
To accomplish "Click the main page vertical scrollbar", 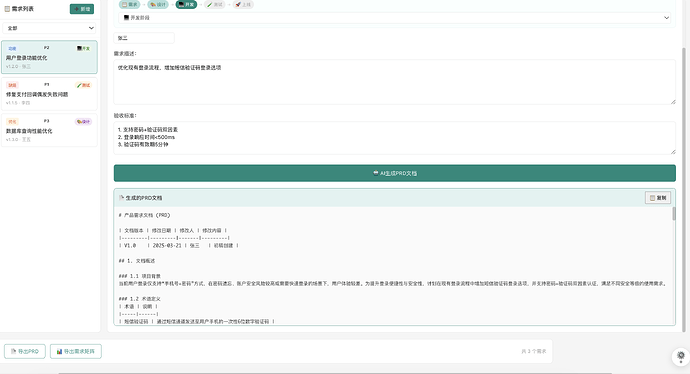I will tap(684, 189).
